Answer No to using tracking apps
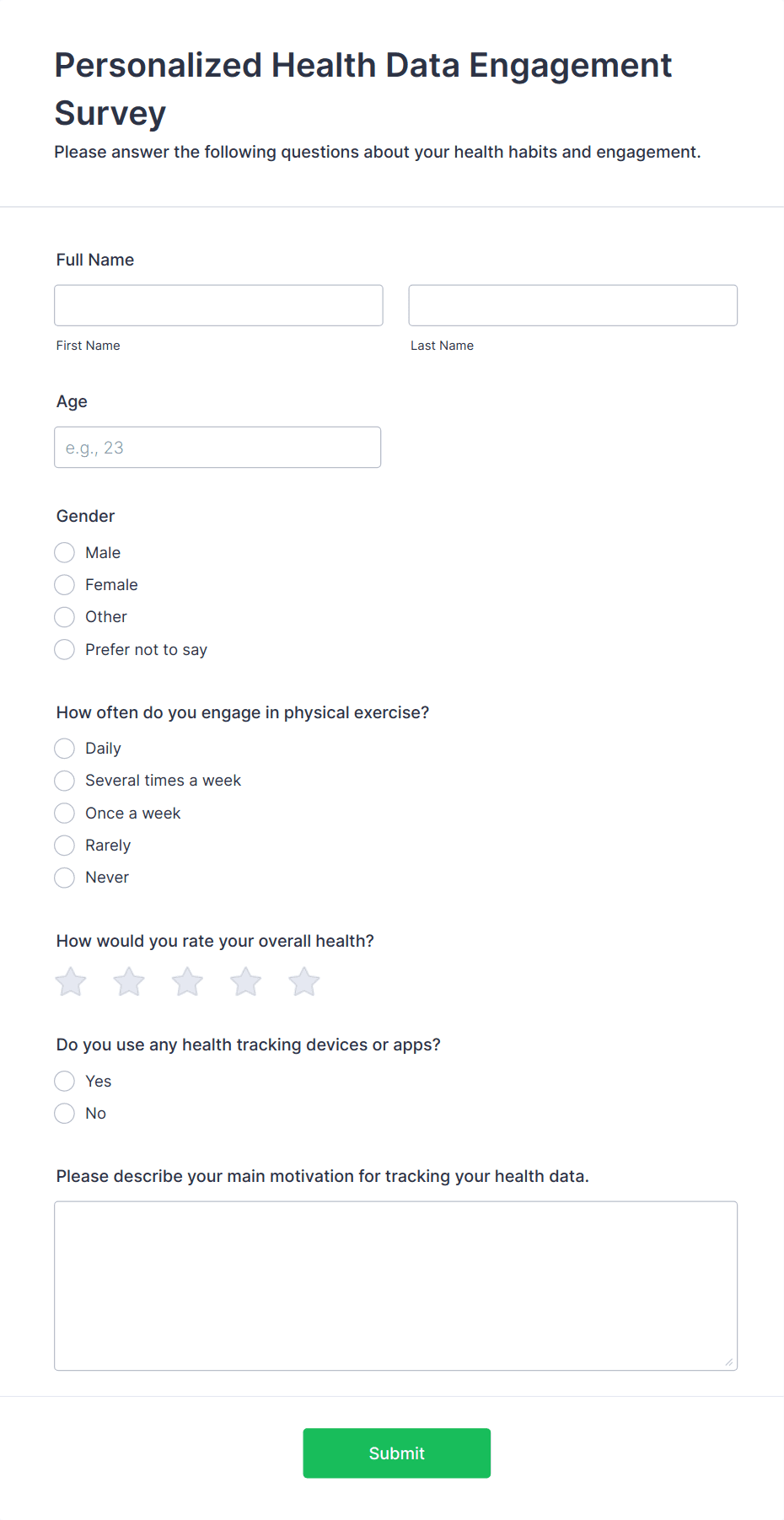Viewport: 784px width, 1520px height. coord(65,1114)
